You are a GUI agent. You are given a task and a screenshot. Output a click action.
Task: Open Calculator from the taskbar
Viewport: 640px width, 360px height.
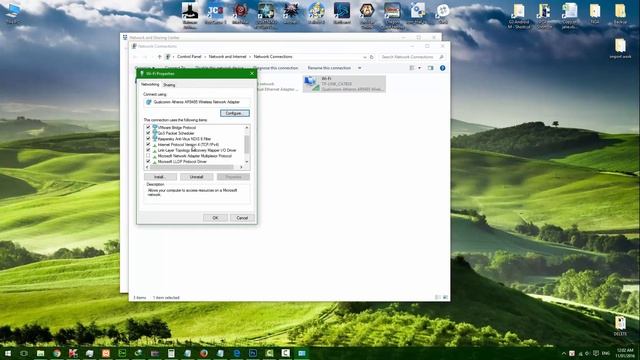tap(171, 353)
